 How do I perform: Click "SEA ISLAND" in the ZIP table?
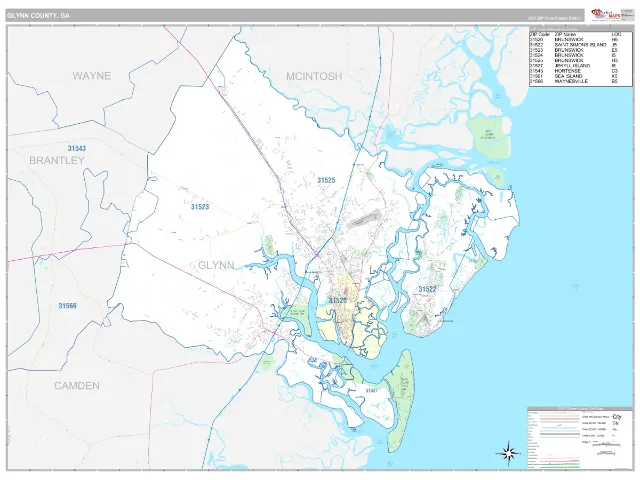tap(568, 76)
